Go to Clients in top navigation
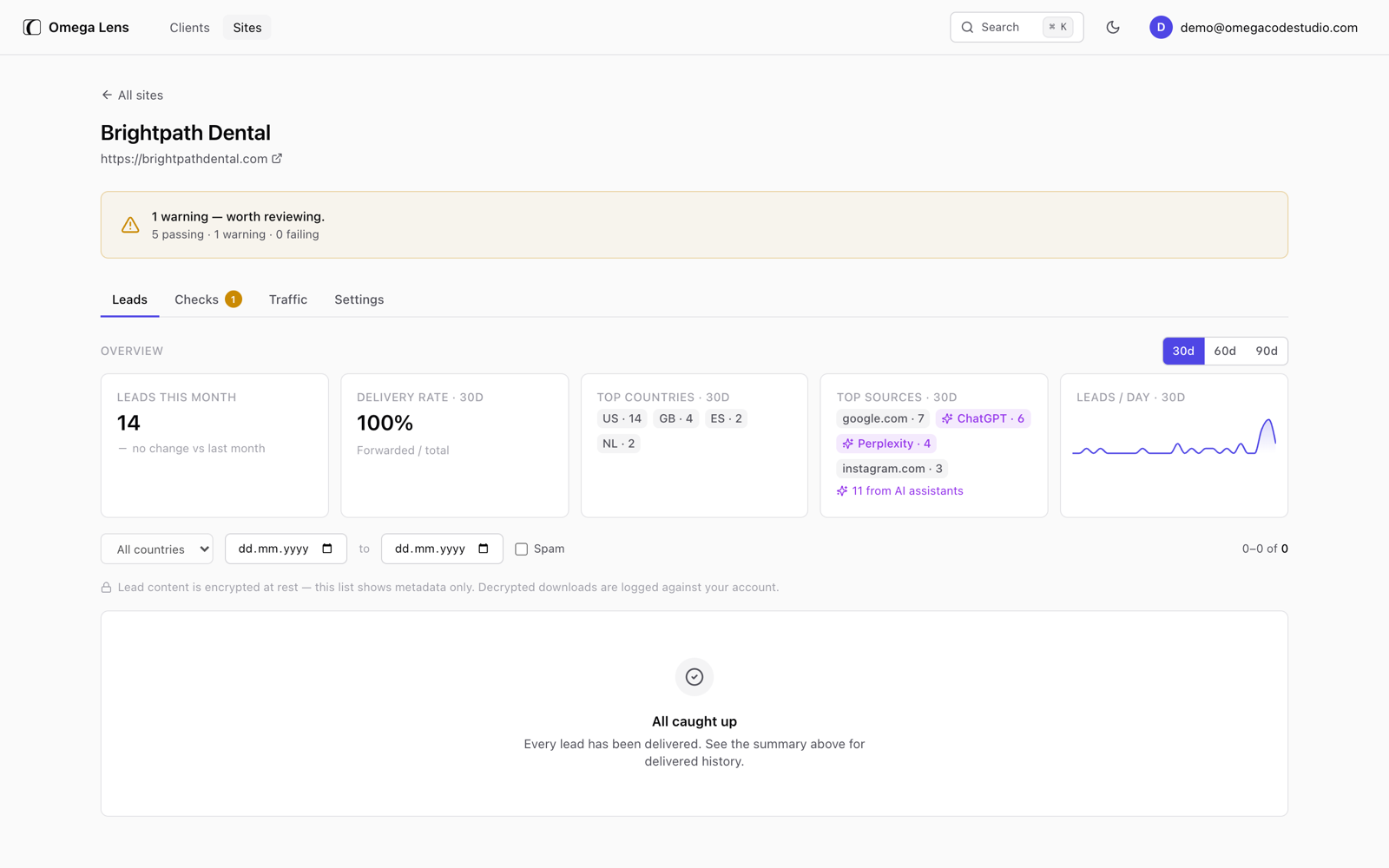The width and height of the screenshot is (1389, 868). 189,28
